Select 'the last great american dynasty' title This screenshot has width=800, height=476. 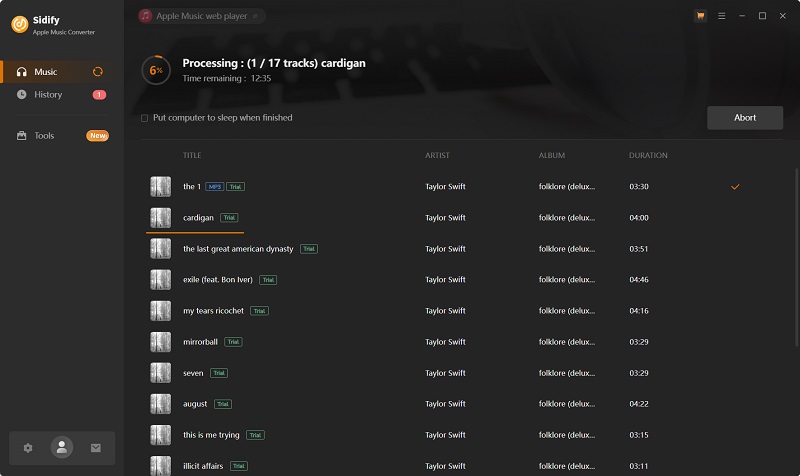coord(238,249)
